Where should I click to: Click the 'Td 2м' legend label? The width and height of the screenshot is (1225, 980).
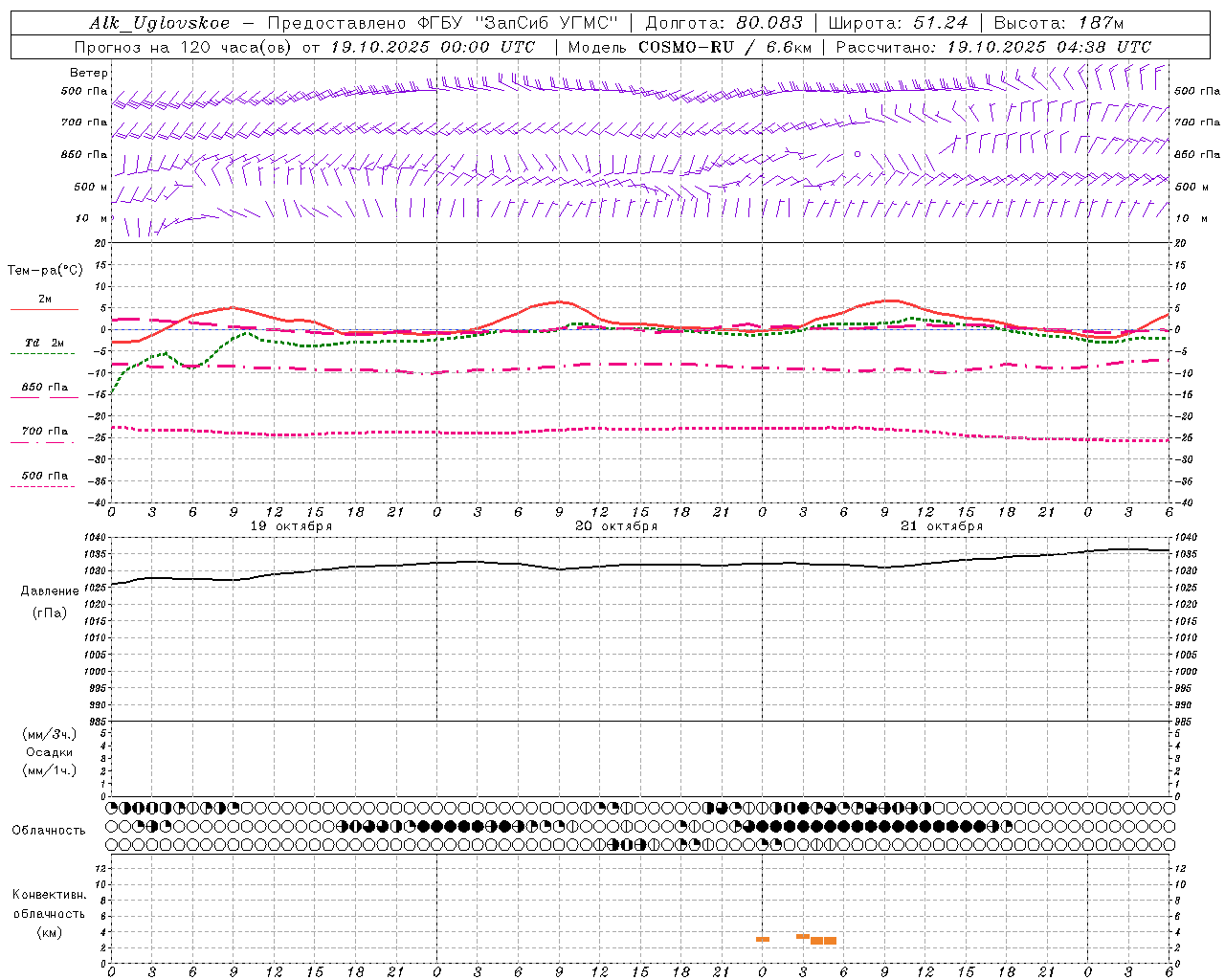(x=44, y=343)
